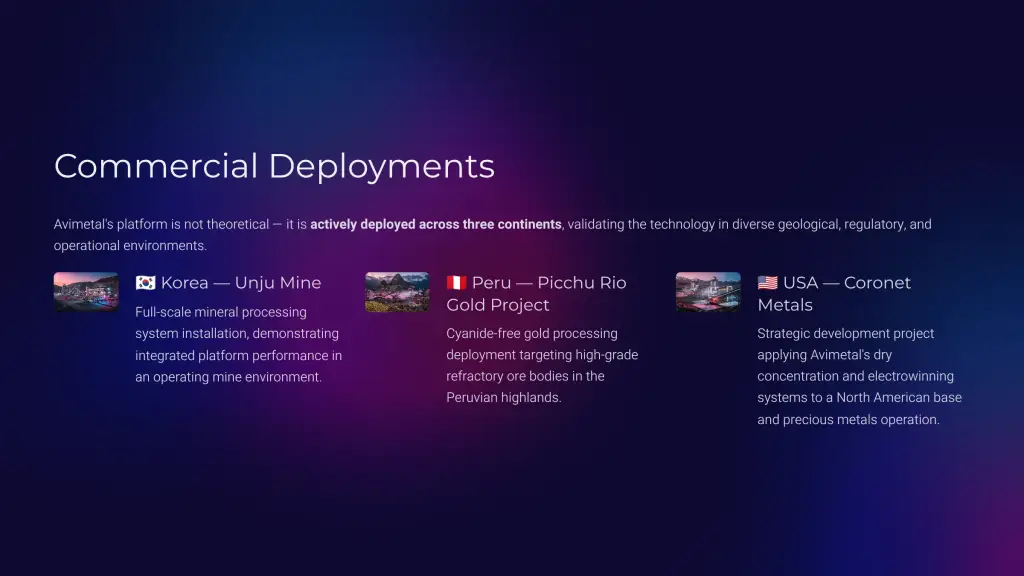Click "operational environments." ending the intro paragraph
The image size is (1024, 576).
[130, 246]
